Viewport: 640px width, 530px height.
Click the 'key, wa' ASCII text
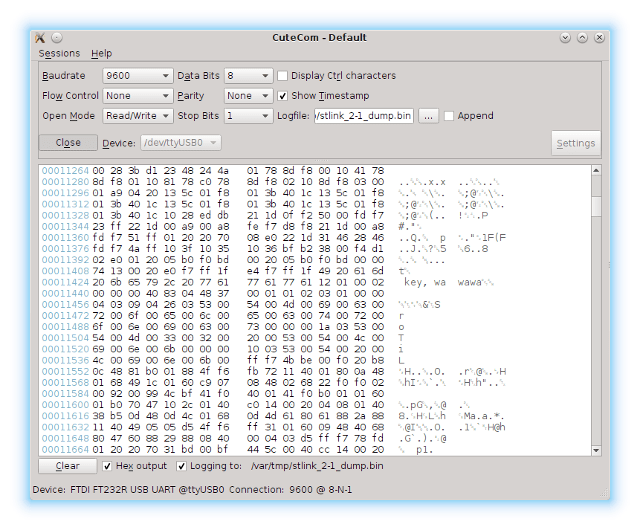424,282
